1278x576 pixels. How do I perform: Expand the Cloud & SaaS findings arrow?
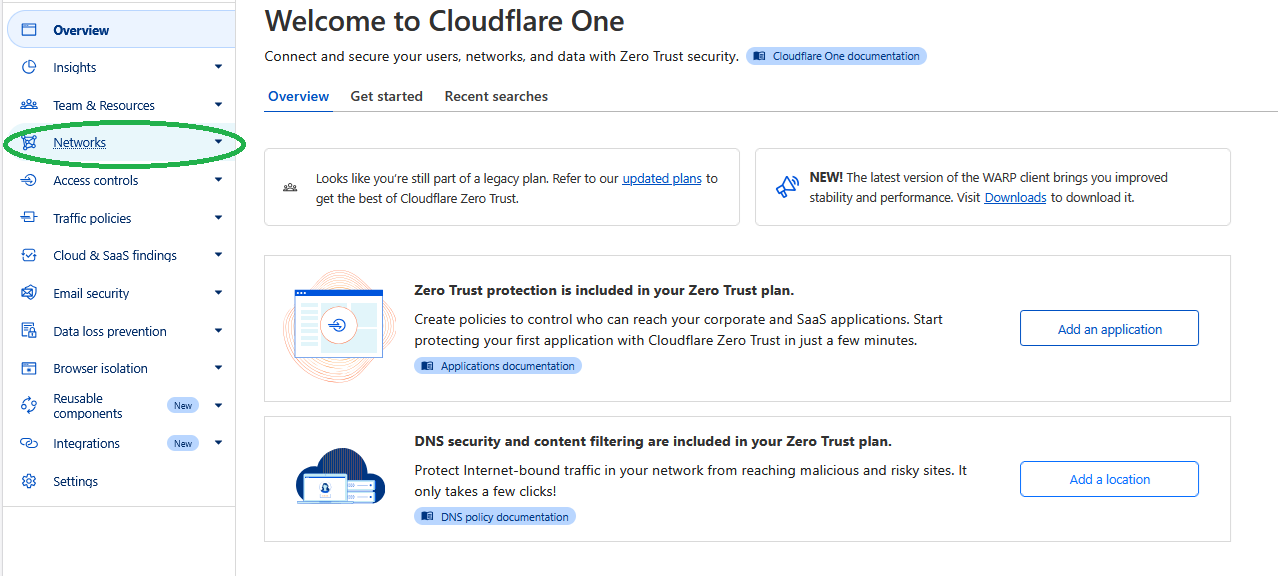[218, 255]
